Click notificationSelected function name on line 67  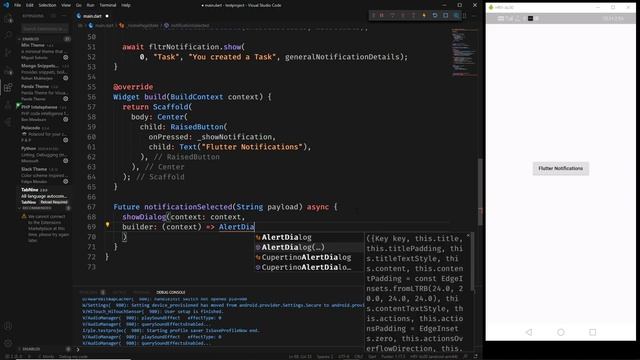pyautogui.click(x=188, y=207)
